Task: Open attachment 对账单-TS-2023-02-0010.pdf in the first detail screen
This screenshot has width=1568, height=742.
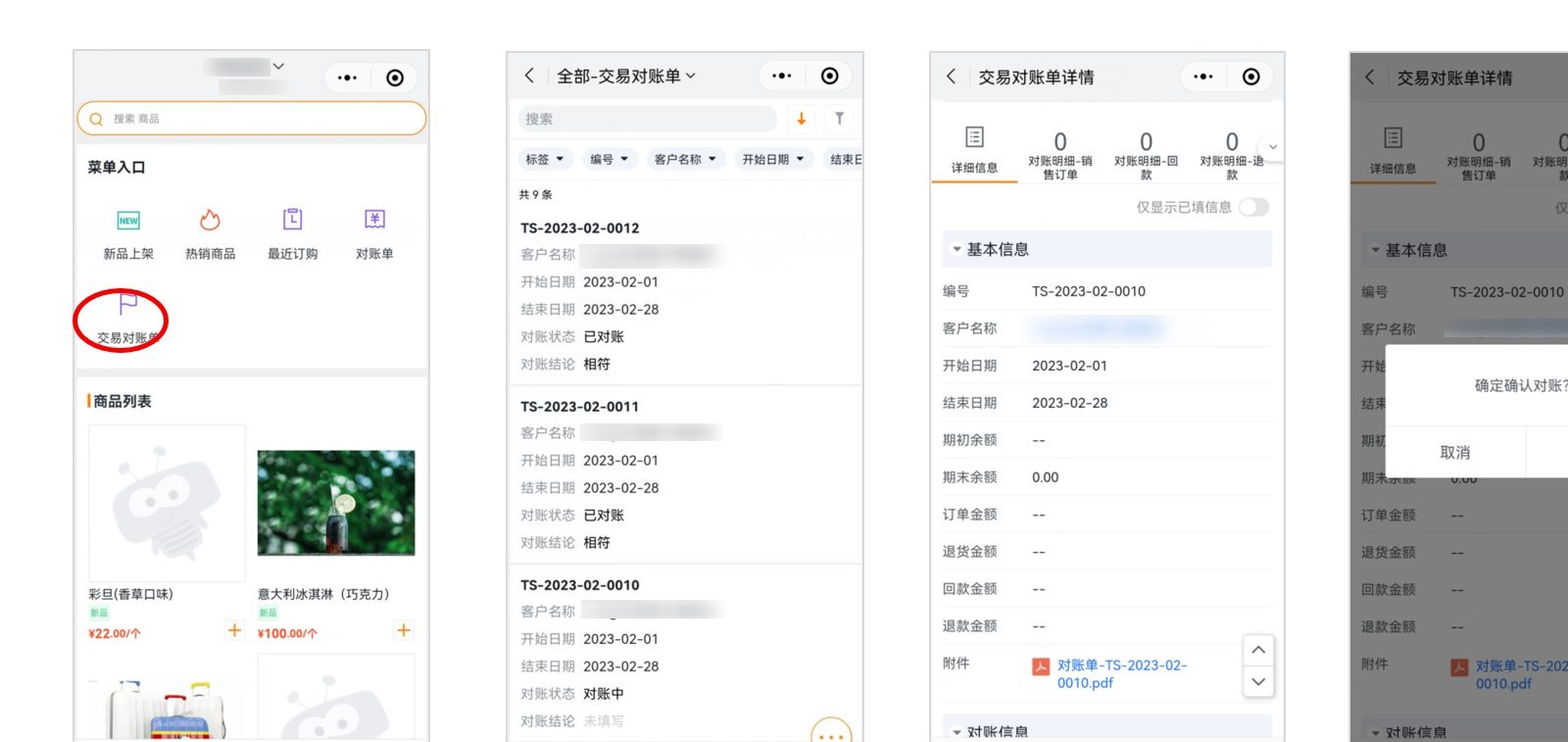Action: pyautogui.click(x=1122, y=673)
